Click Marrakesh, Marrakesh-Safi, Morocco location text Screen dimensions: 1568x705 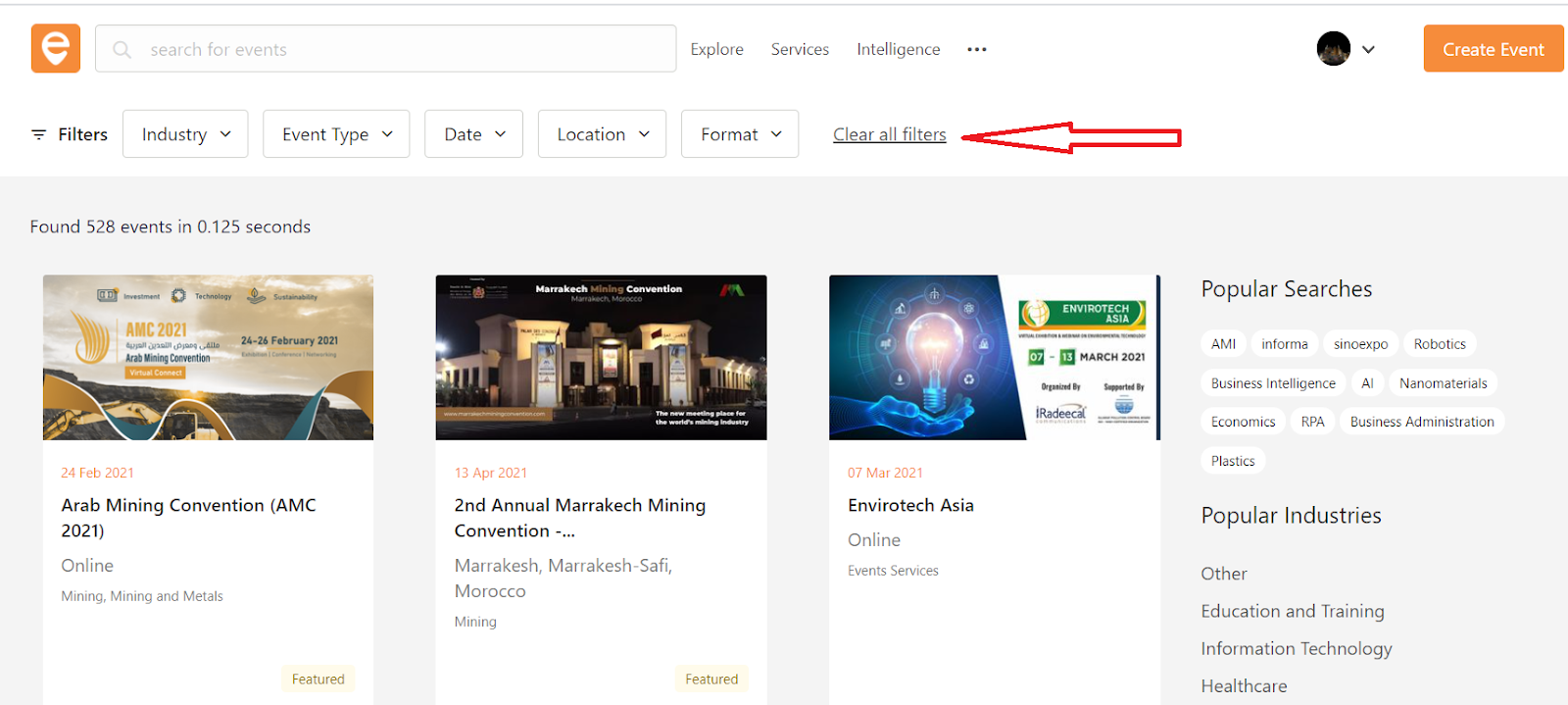563,579
